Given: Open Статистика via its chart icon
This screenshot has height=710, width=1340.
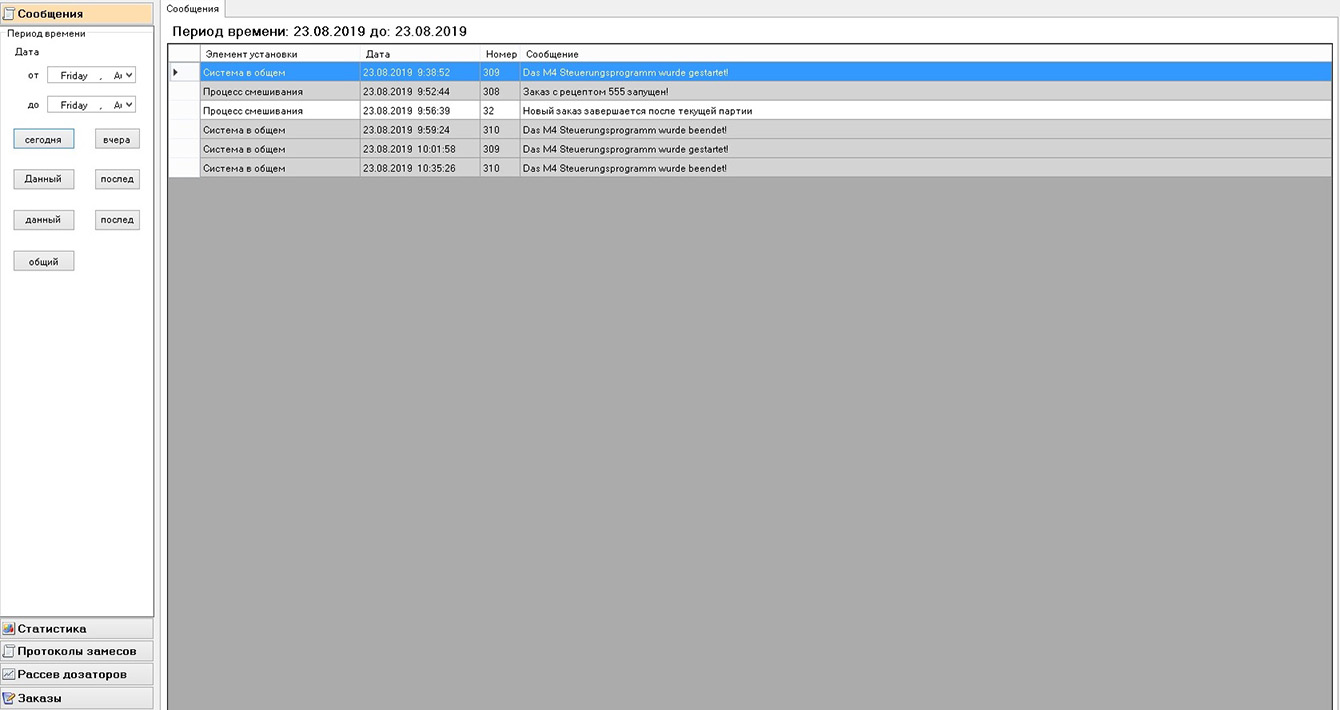Looking at the screenshot, I should tap(9, 629).
